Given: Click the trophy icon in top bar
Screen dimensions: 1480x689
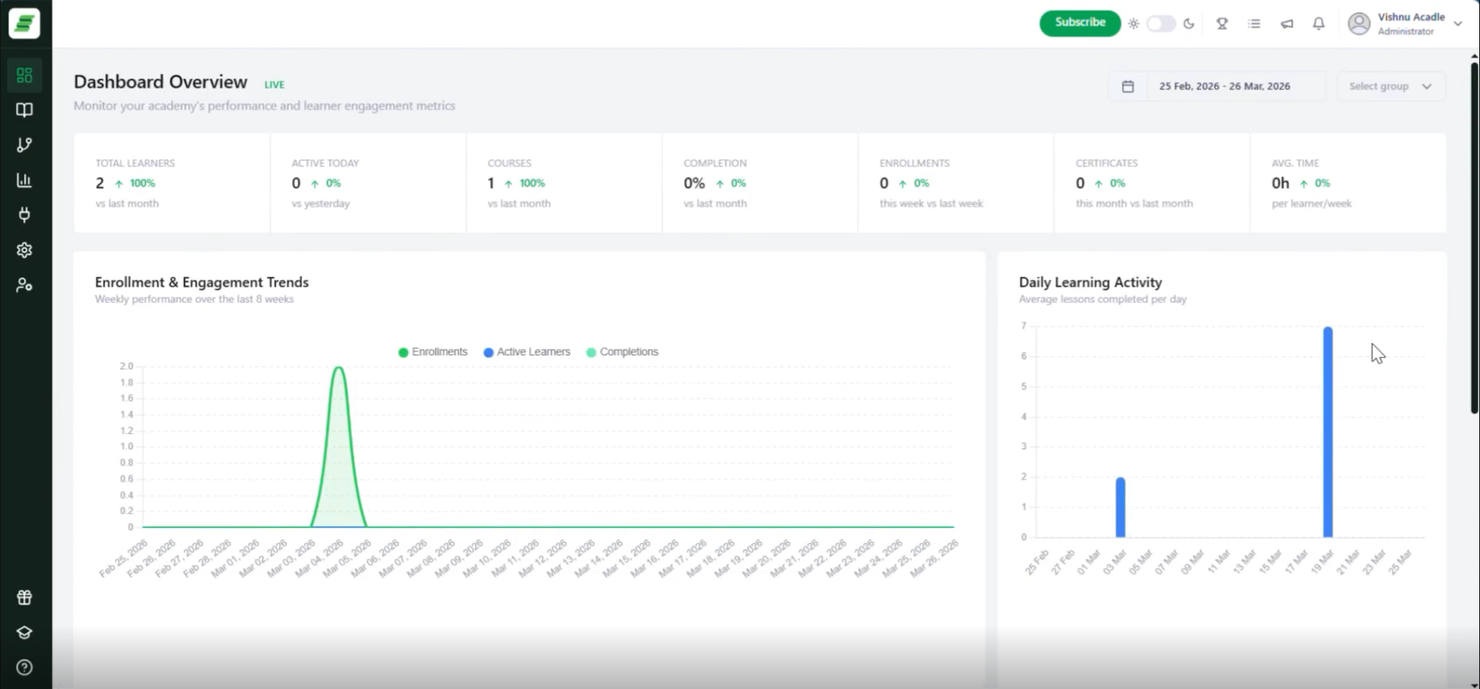Looking at the screenshot, I should pos(1221,24).
